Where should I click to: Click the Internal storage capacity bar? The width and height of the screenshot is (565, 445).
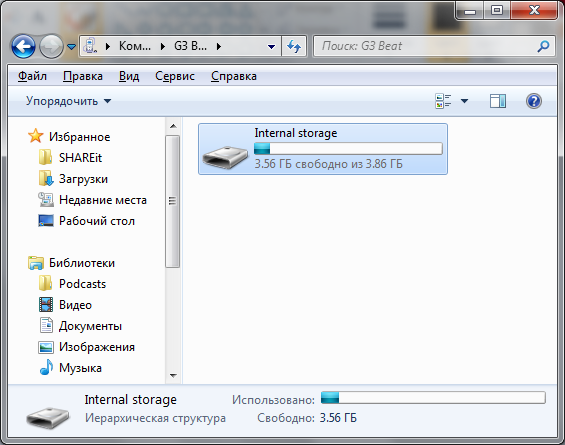click(x=348, y=148)
